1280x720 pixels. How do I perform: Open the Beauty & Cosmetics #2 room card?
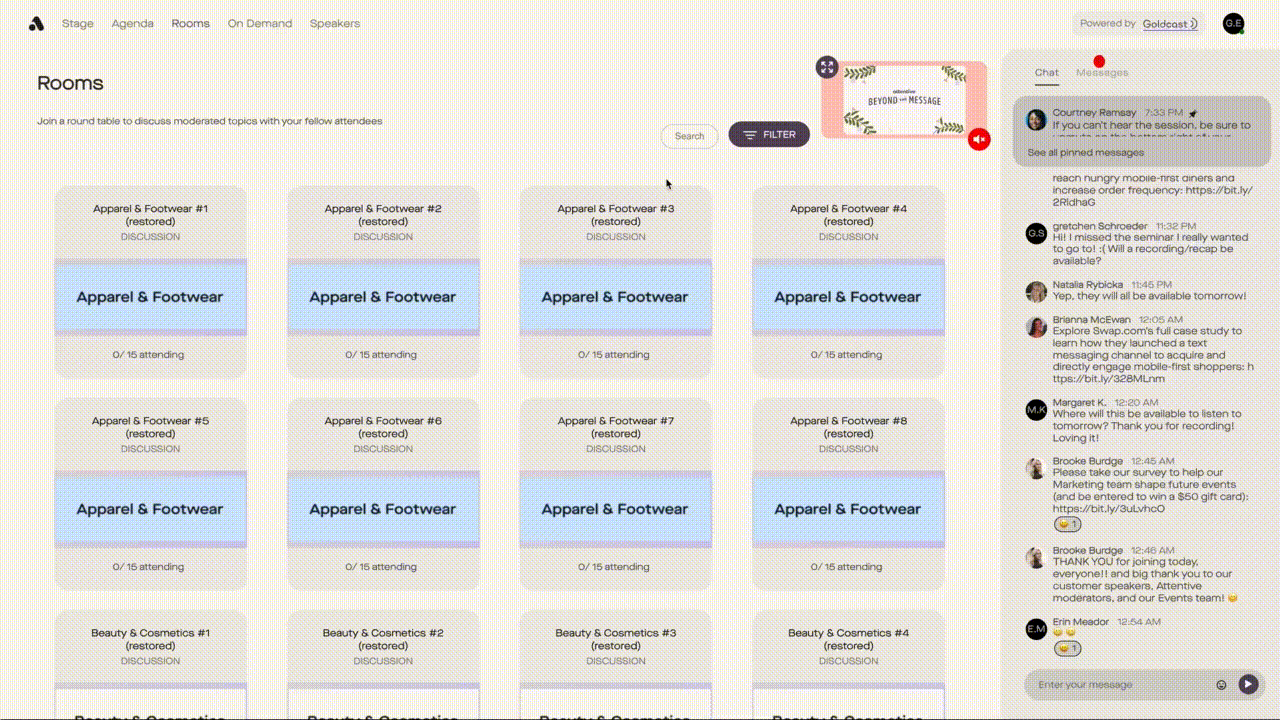point(383,664)
